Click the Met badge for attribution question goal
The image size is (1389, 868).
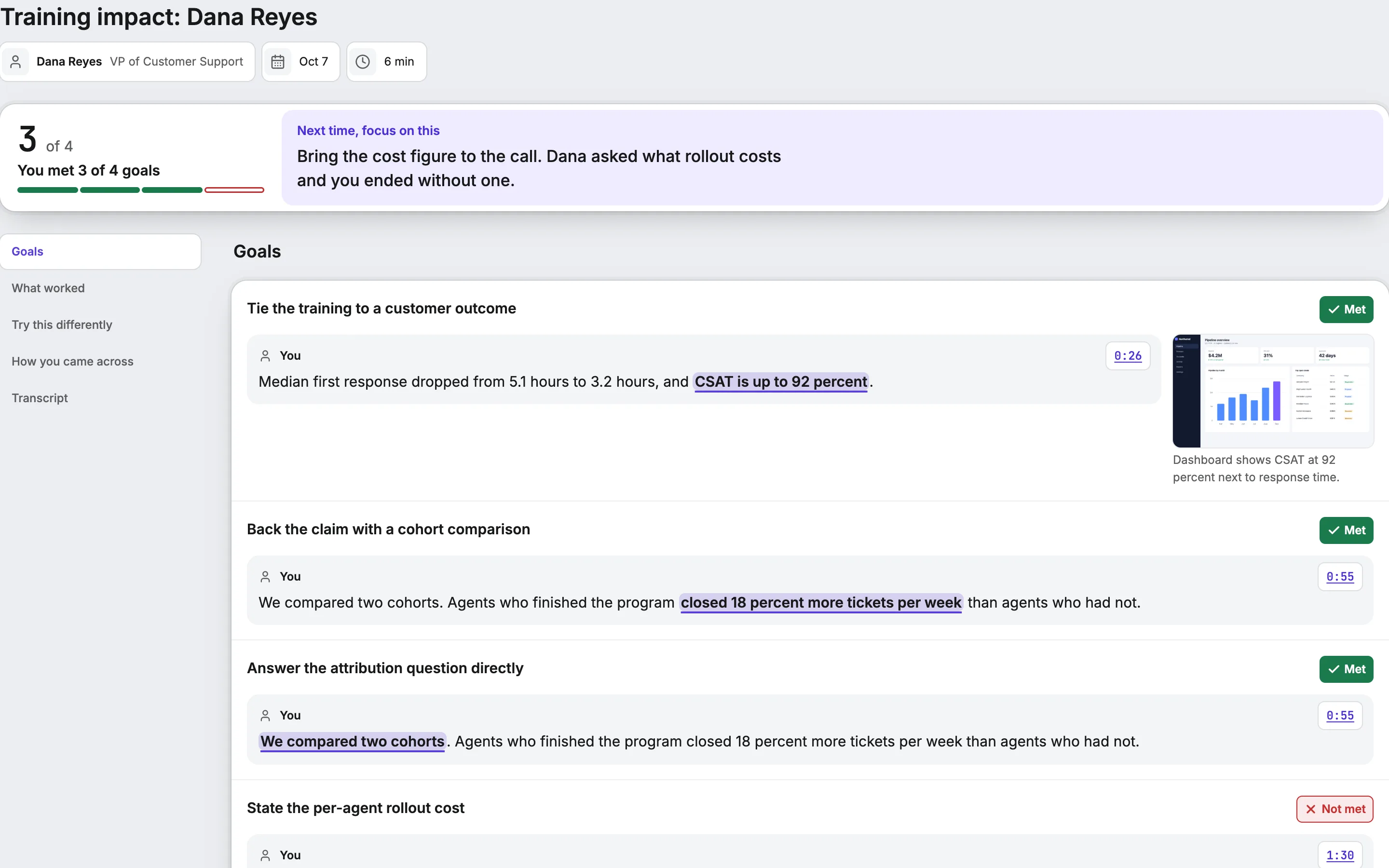tap(1346, 669)
